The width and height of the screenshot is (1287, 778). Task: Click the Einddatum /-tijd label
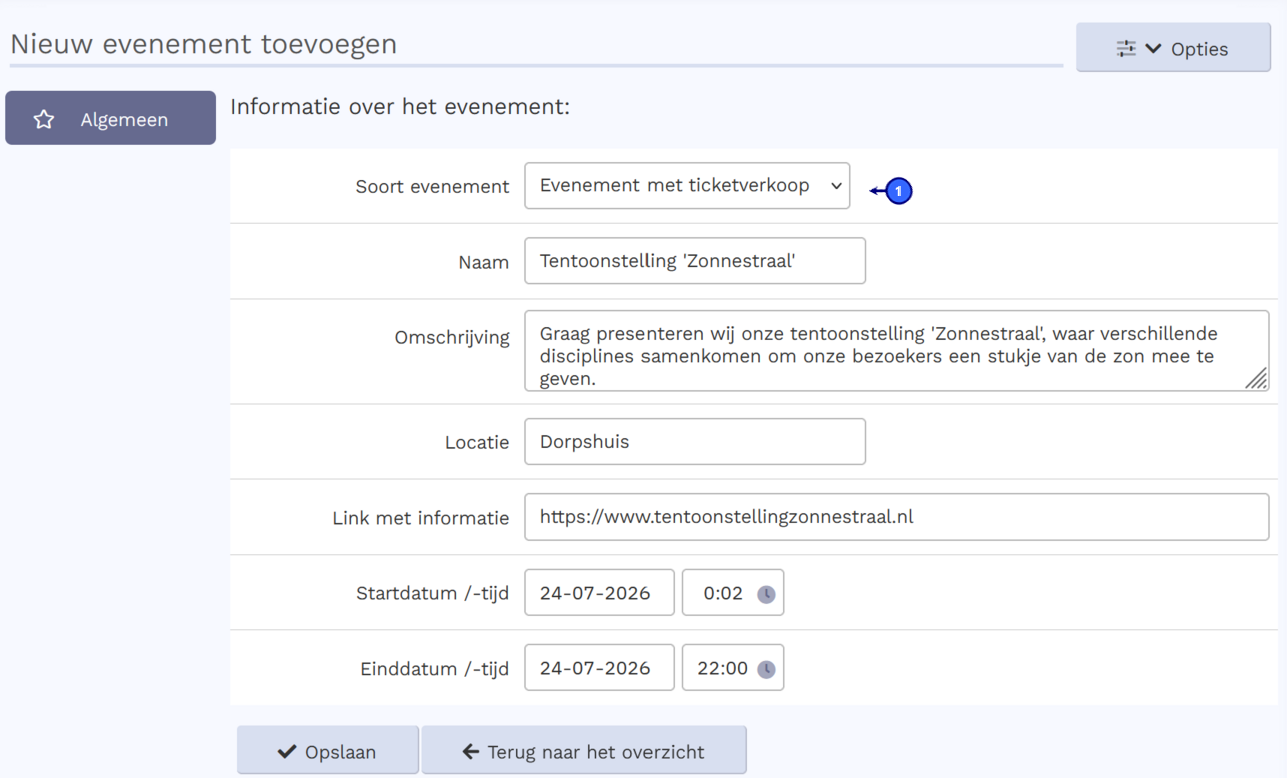pos(435,669)
